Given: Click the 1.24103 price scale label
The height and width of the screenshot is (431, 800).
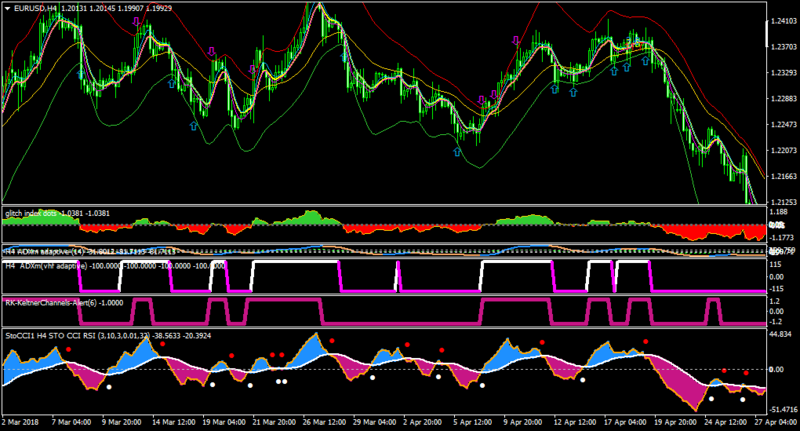Looking at the screenshot, I should [x=784, y=21].
